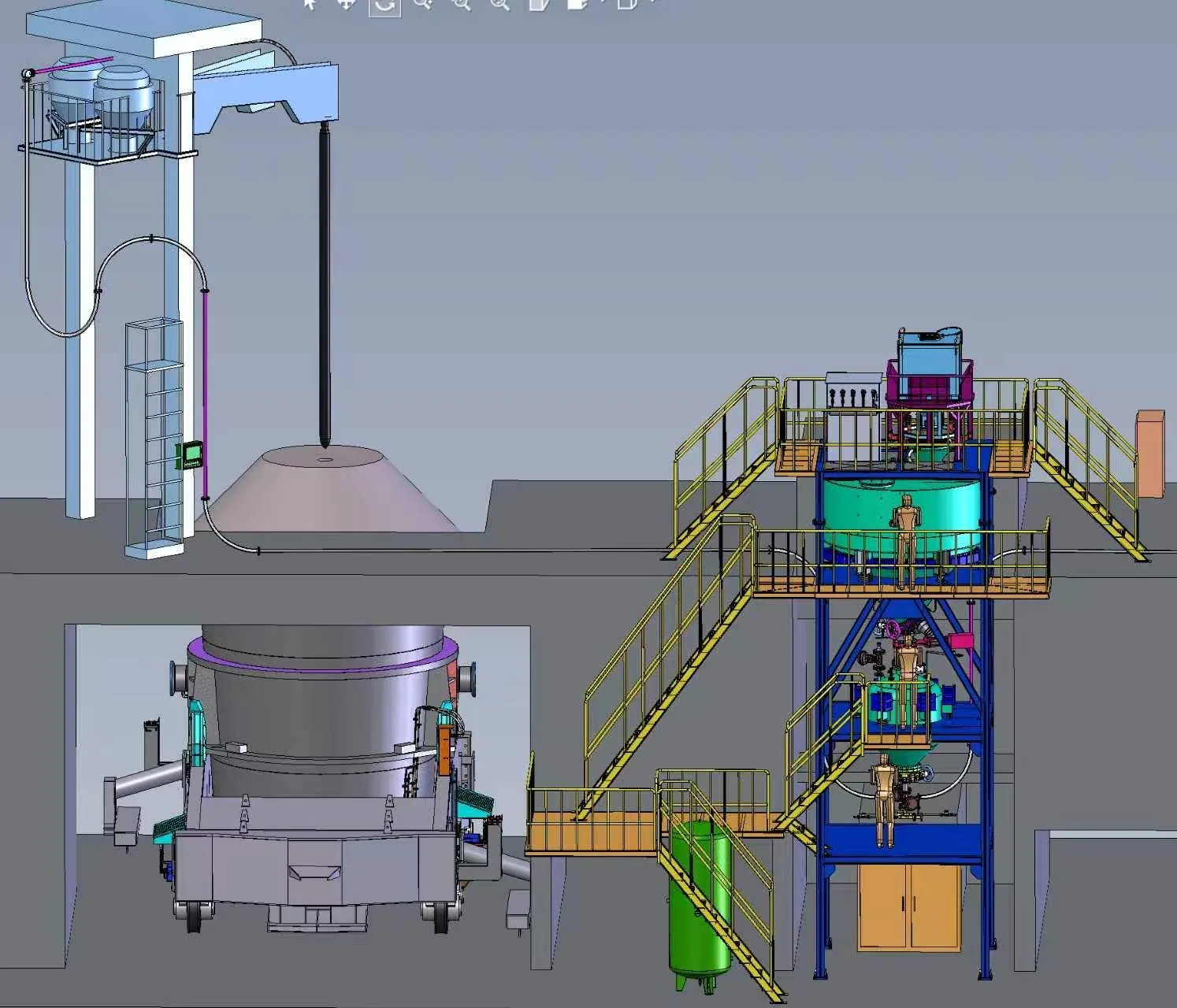Select the black vertical lance above the hood

point(325,284)
